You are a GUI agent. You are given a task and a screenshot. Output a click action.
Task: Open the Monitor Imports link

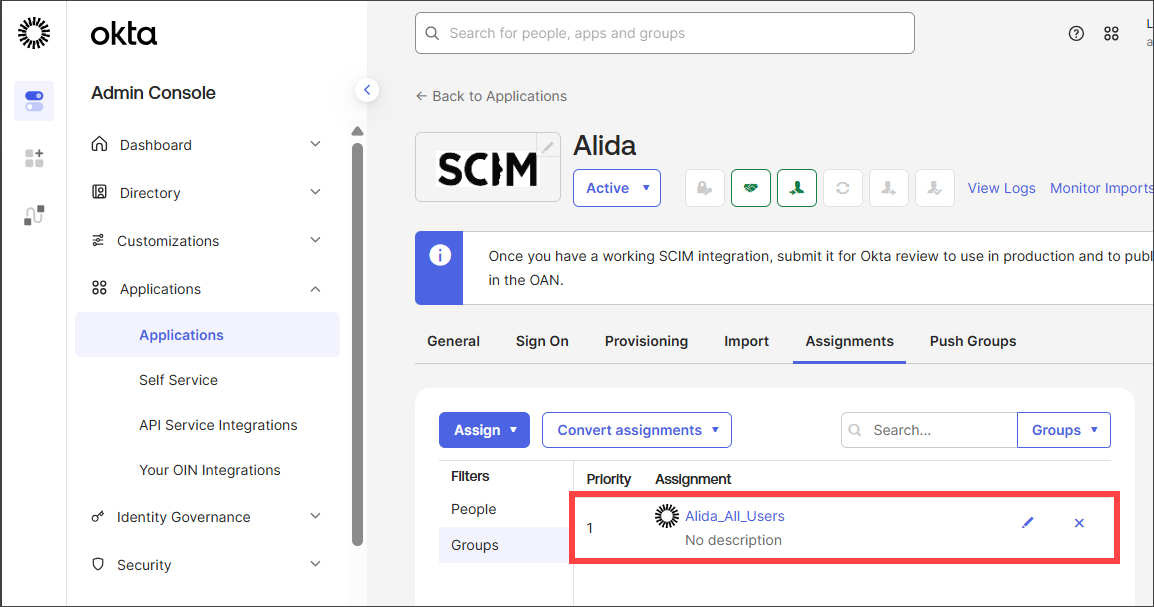click(1102, 188)
